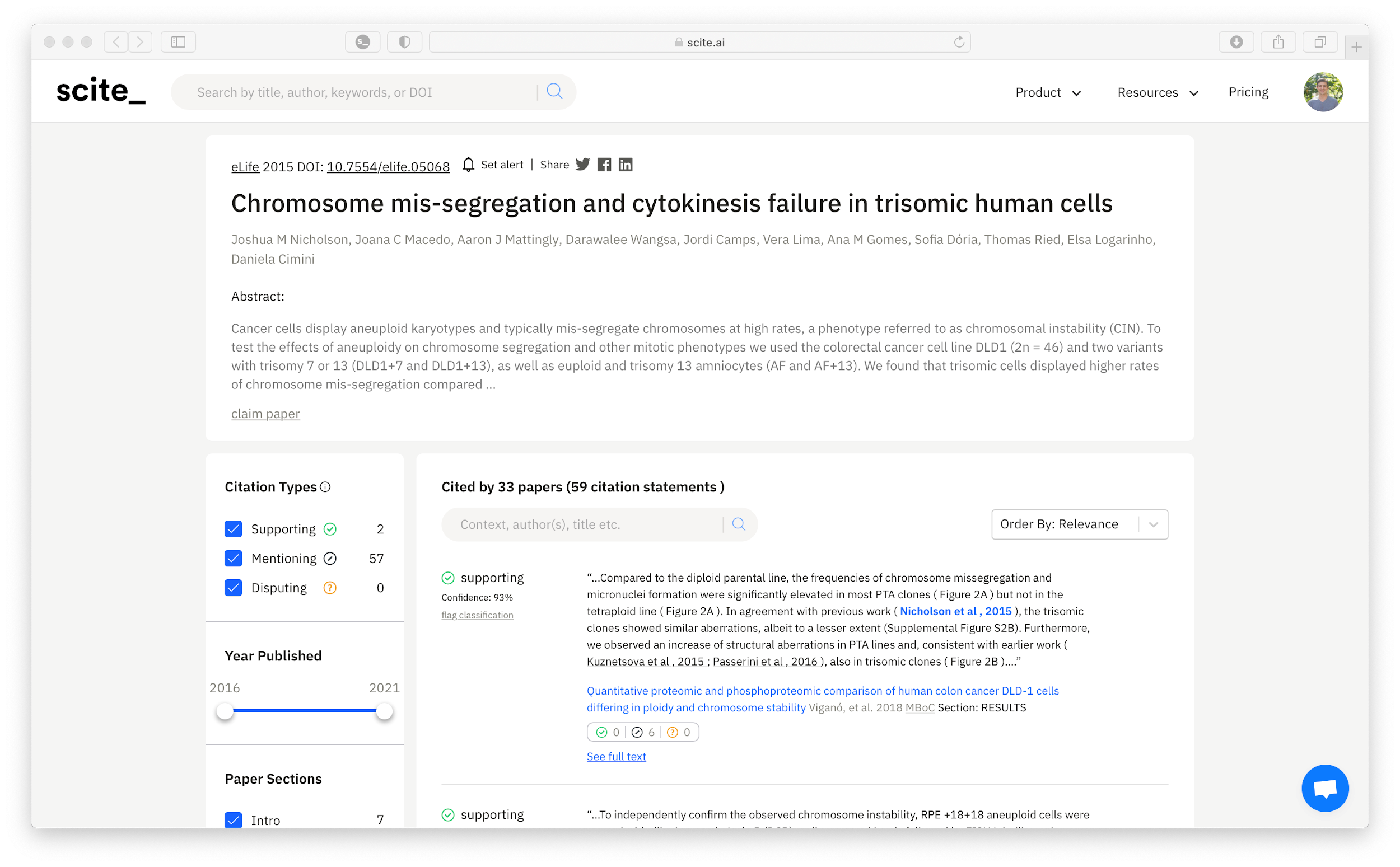This screenshot has height=867, width=1400.
Task: Click the Share label next to social icons
Action: pos(554,165)
